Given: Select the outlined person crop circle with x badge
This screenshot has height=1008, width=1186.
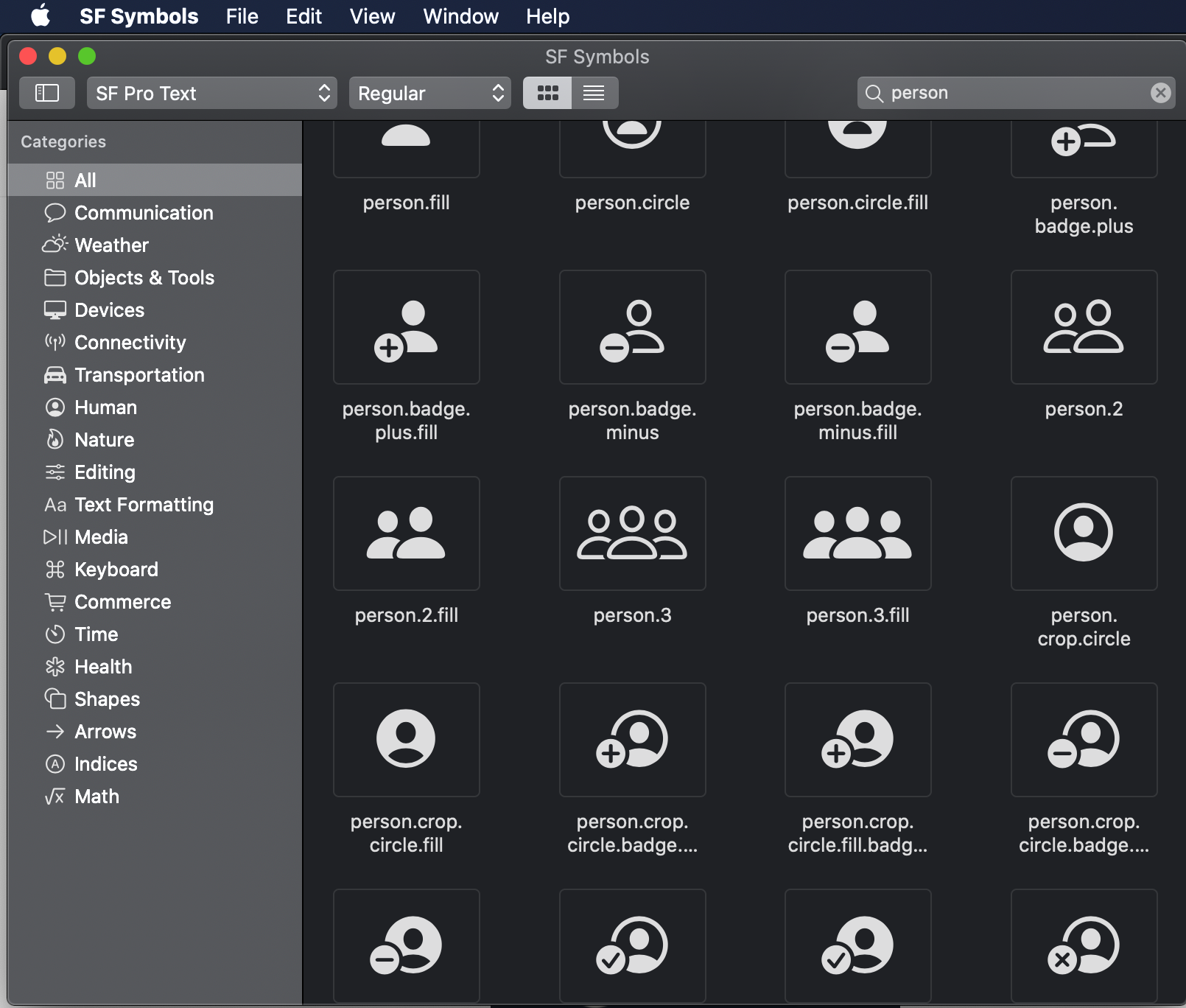Looking at the screenshot, I should pyautogui.click(x=1084, y=946).
